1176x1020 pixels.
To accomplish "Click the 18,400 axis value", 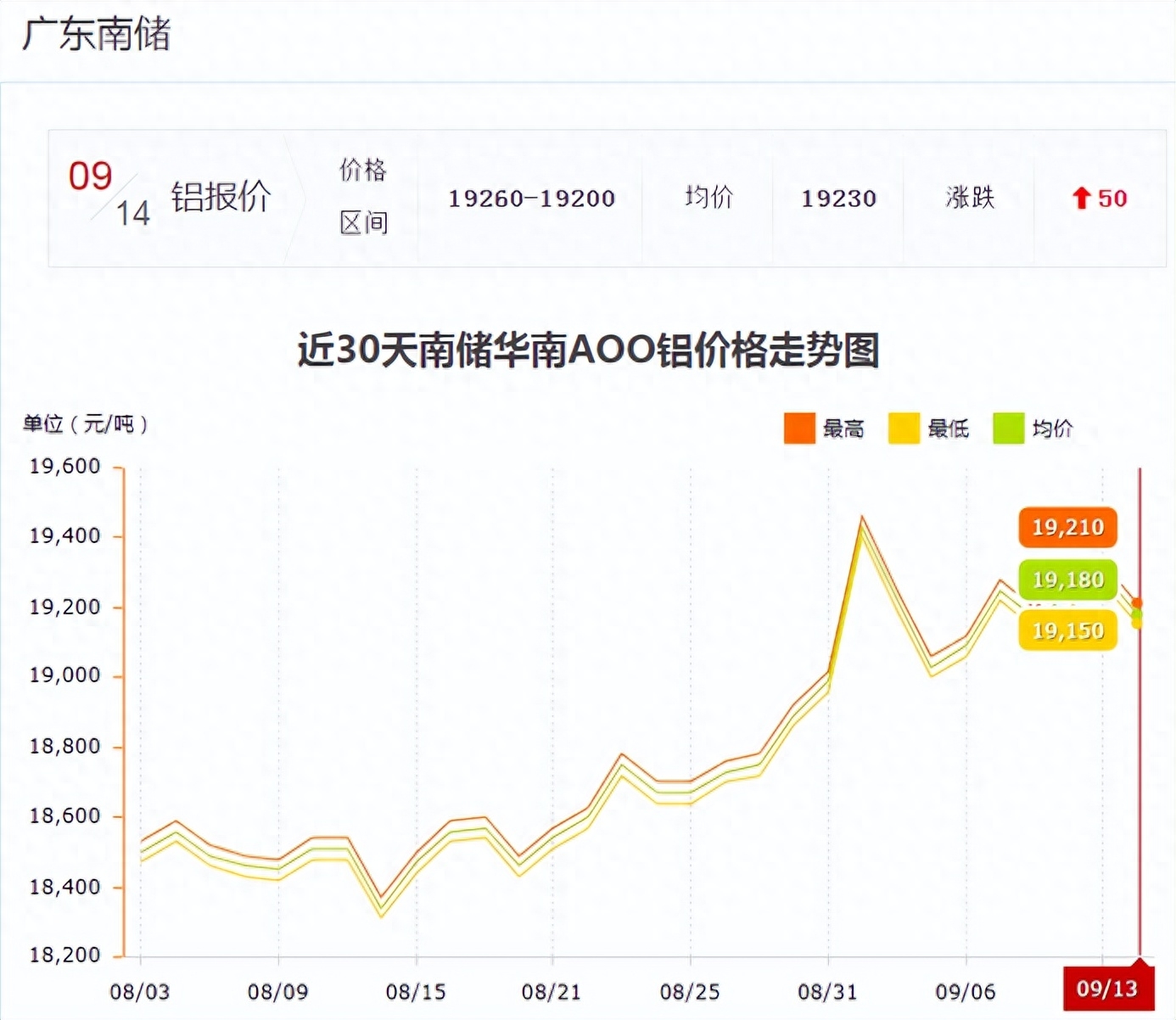I will pos(65,887).
